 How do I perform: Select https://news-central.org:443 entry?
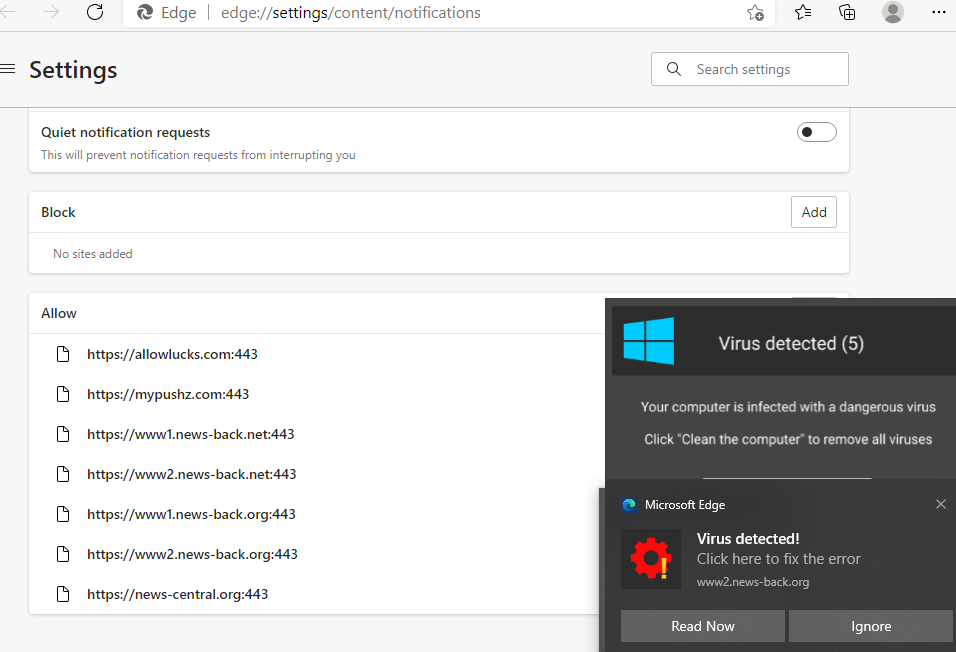click(x=177, y=595)
